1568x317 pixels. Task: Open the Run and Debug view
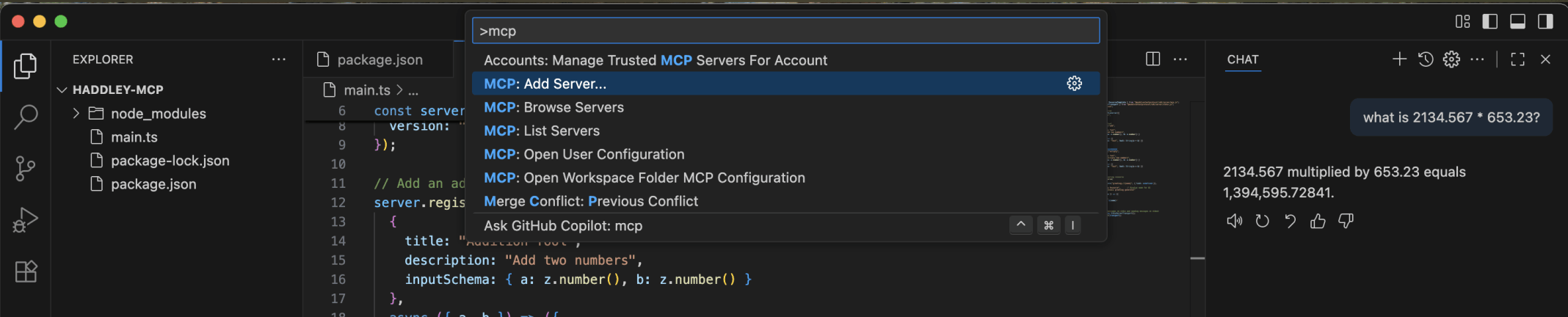click(26, 220)
